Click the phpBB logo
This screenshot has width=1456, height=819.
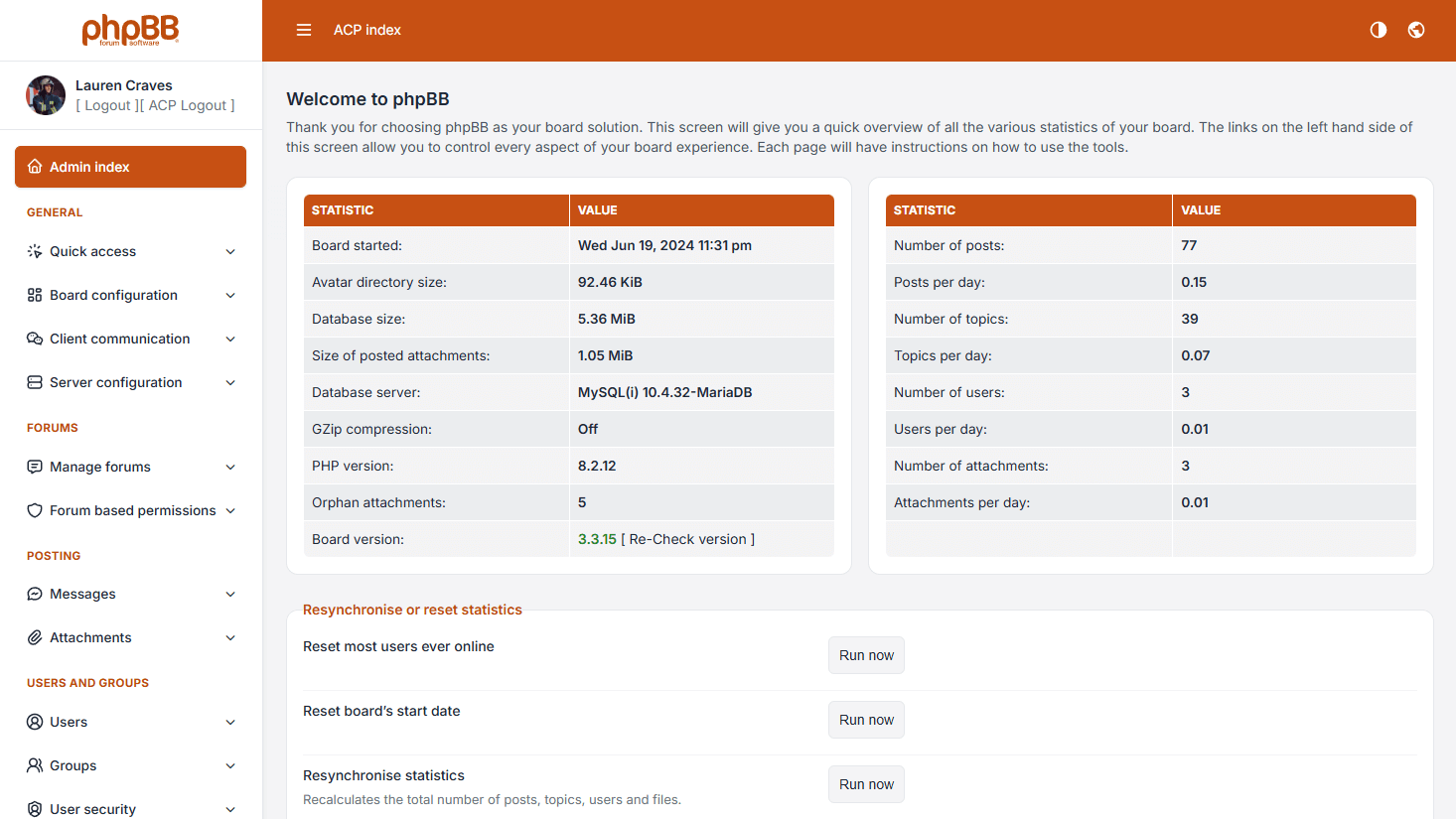(x=130, y=30)
